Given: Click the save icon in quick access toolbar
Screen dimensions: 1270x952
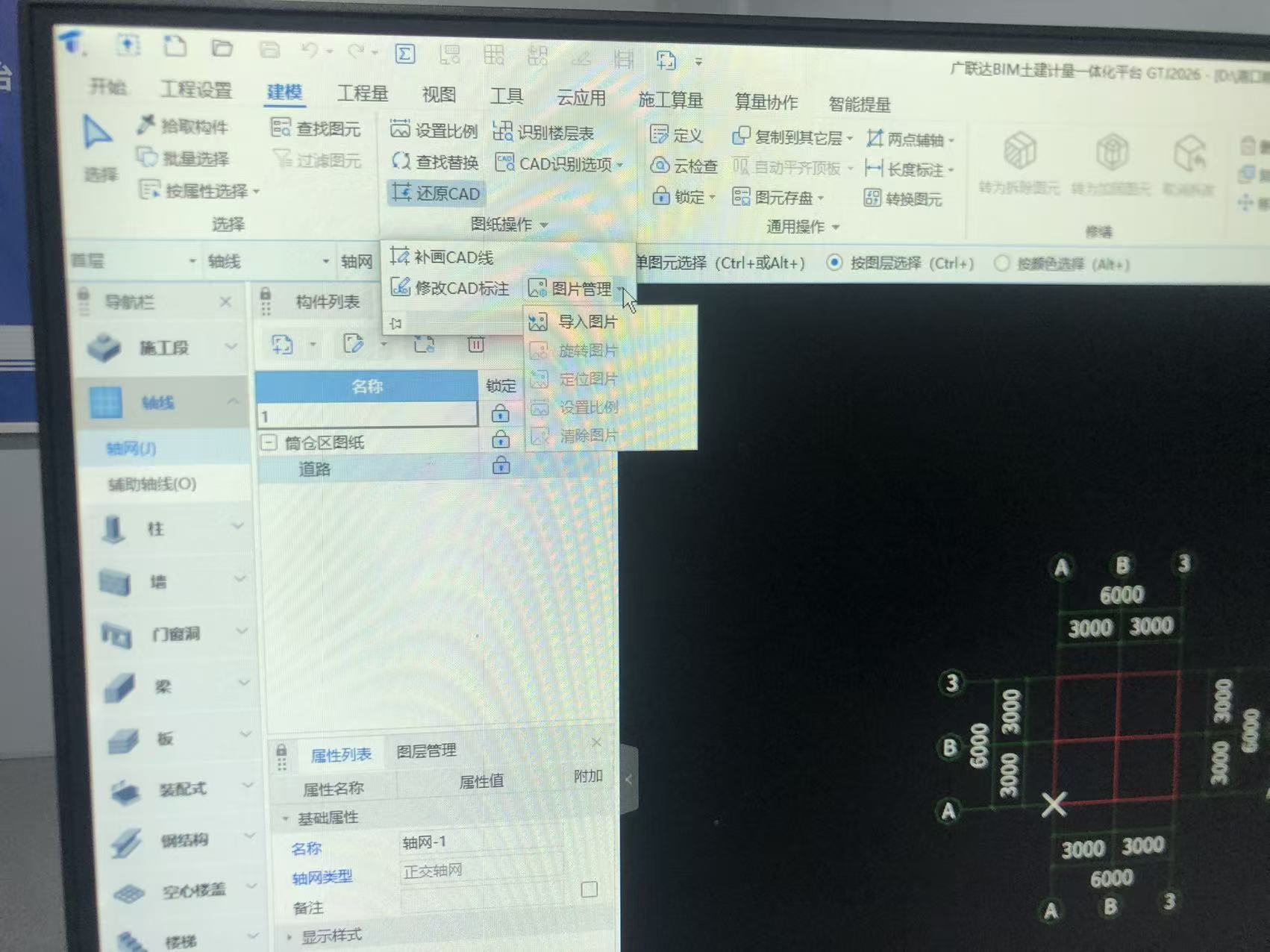Looking at the screenshot, I should (x=269, y=50).
